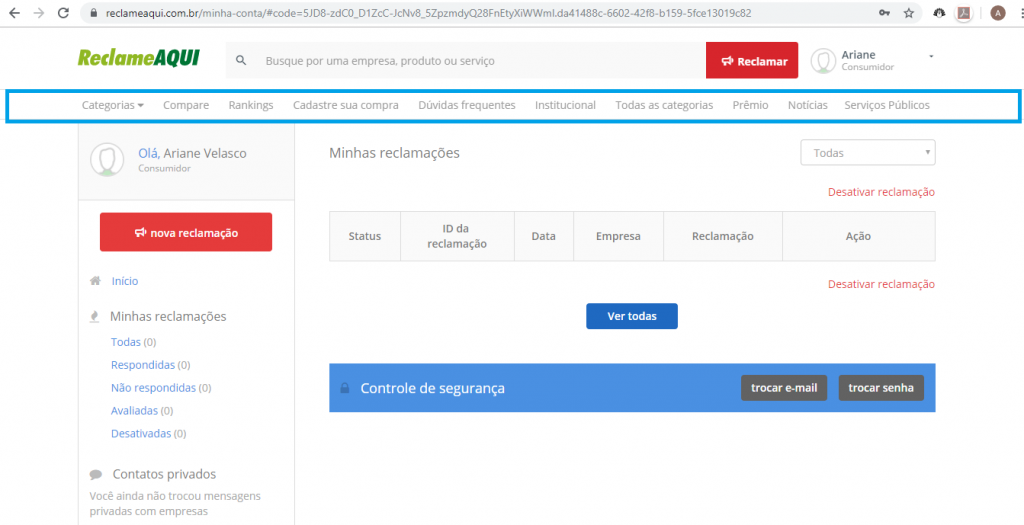
Task: Go to Notícias
Action: tap(807, 105)
